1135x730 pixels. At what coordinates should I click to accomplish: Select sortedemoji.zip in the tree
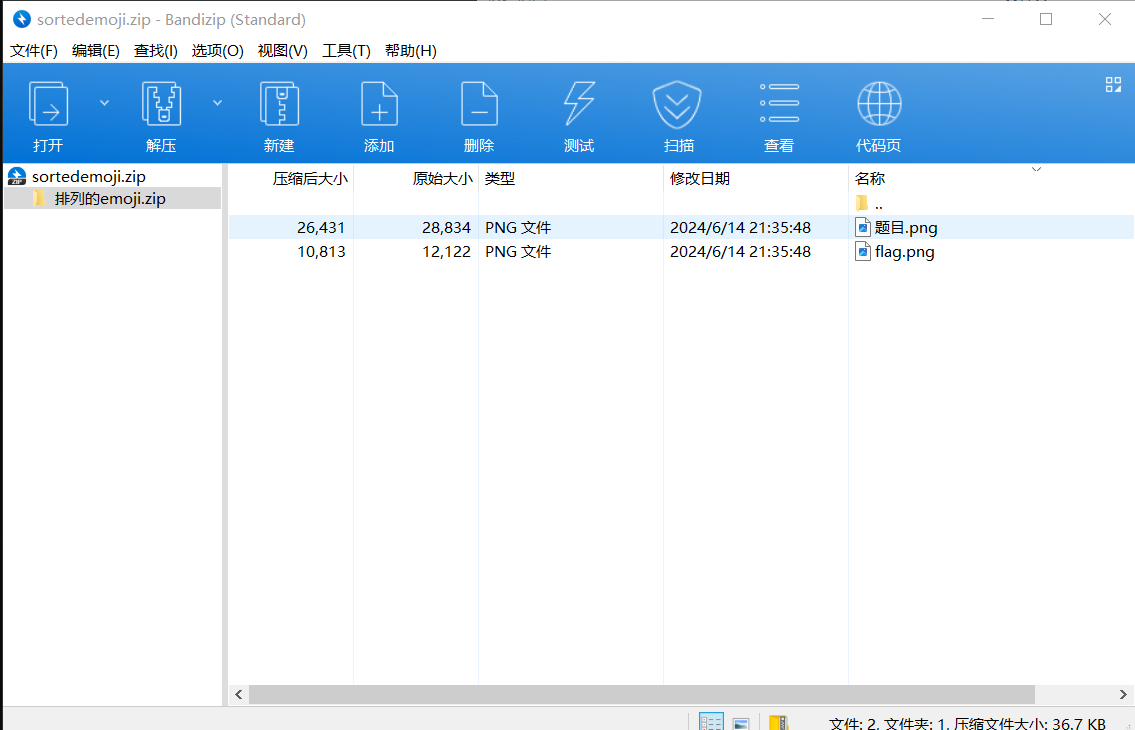coord(88,177)
